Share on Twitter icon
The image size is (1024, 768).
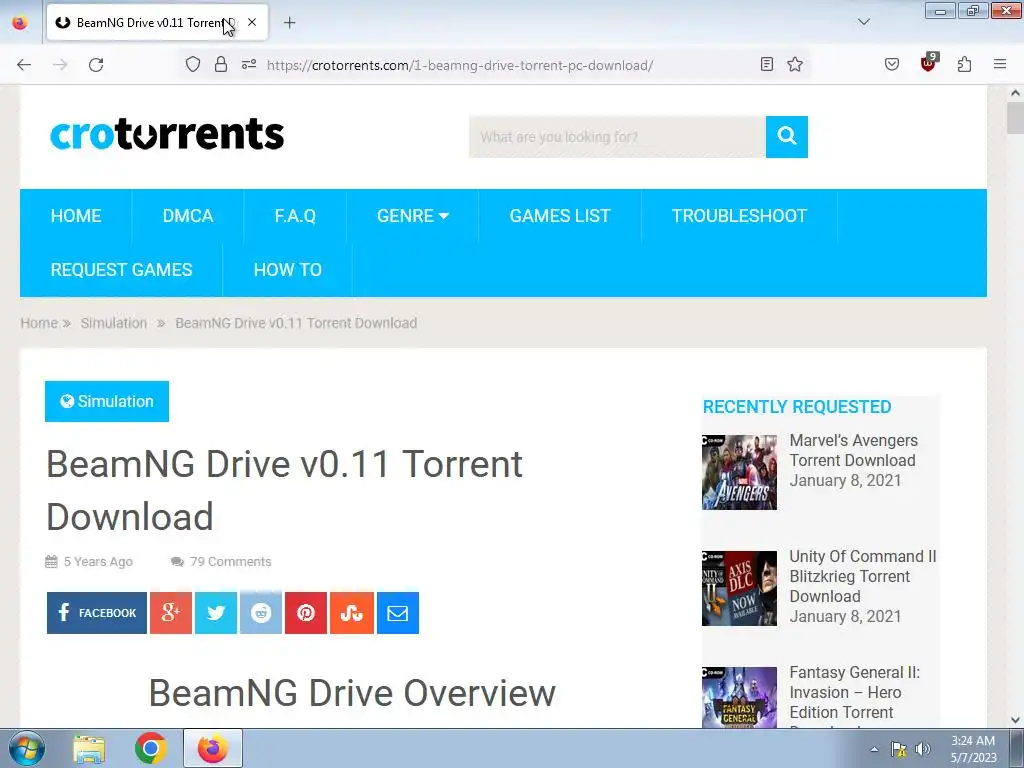[x=216, y=613]
